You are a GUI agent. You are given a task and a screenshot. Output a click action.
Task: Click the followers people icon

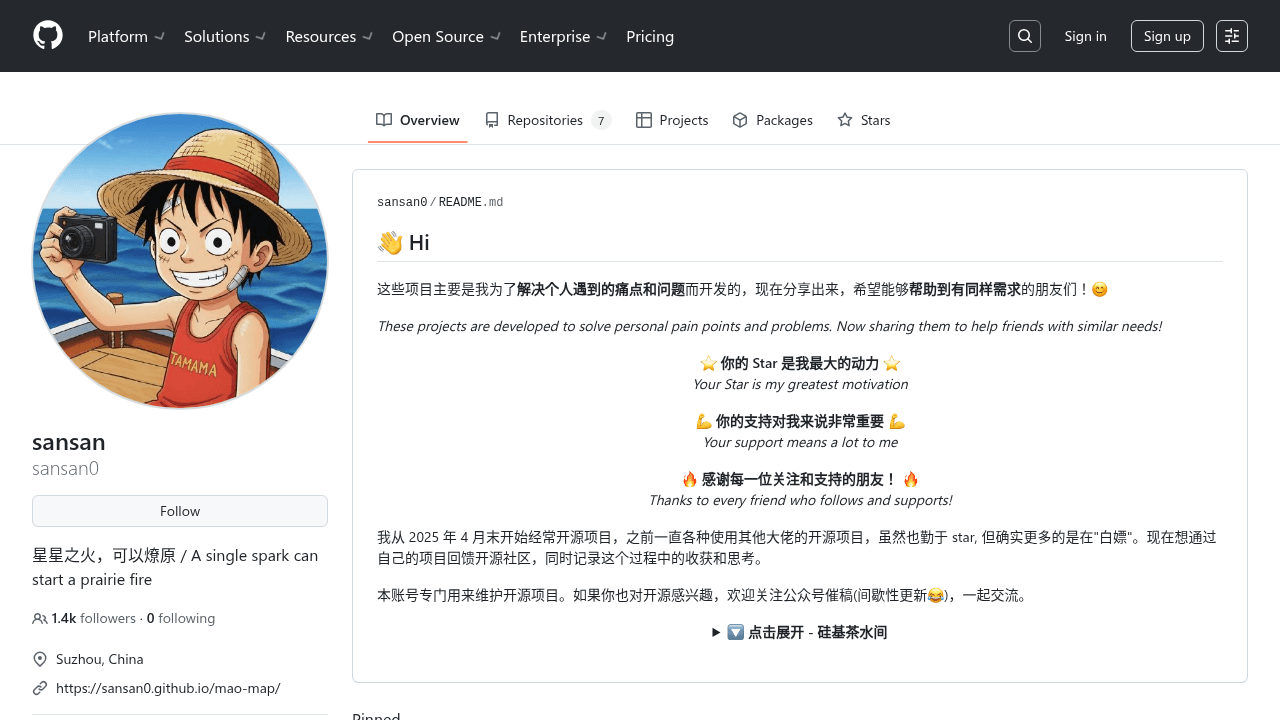(x=39, y=618)
